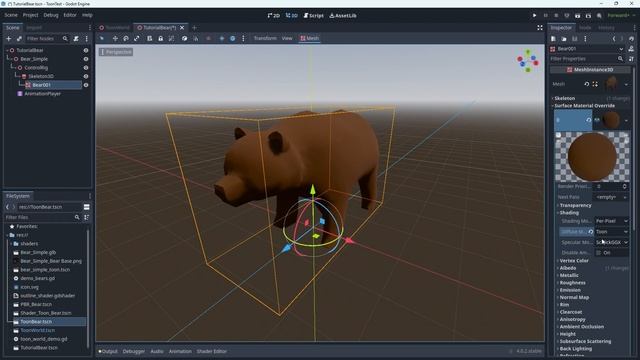Switch to the Node tab in Inspector dock
Viewport: 640px width, 360px height.
click(x=585, y=28)
